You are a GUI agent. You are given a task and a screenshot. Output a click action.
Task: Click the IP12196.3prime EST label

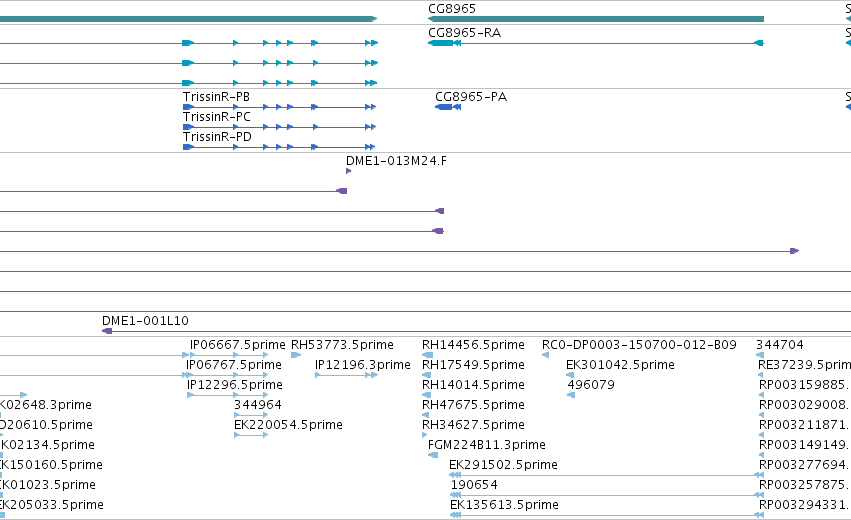click(363, 365)
